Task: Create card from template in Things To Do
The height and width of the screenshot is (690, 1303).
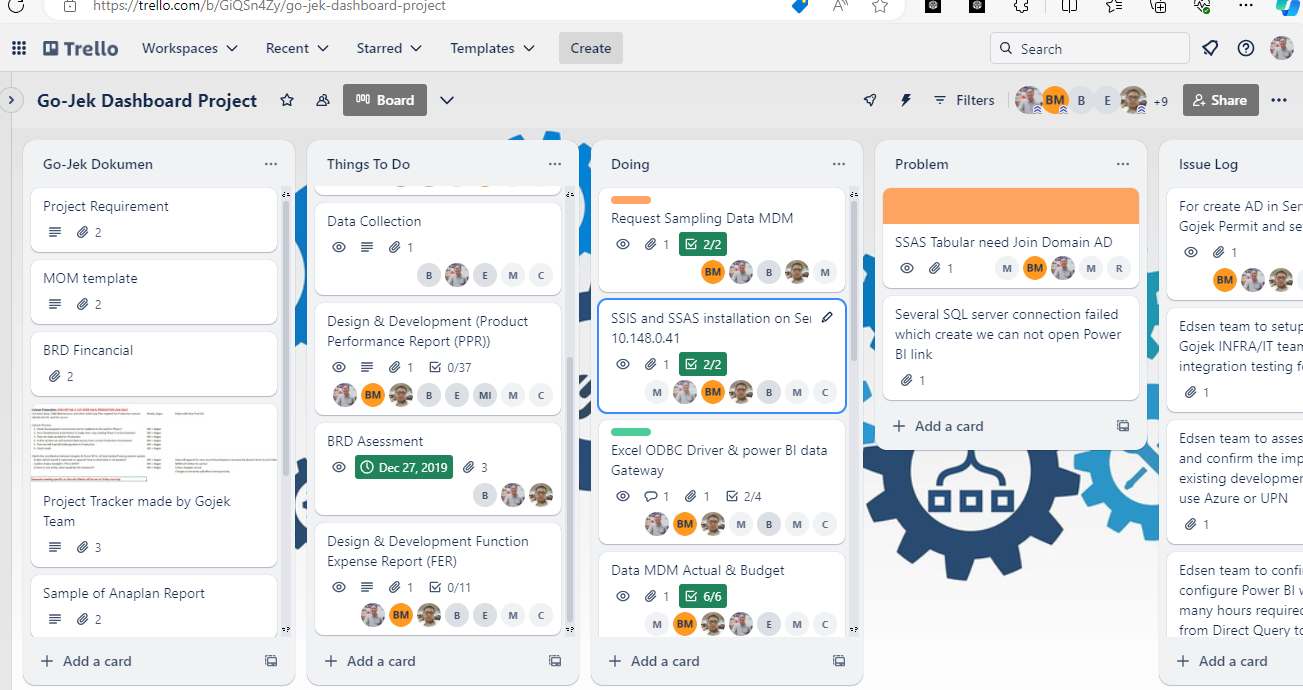Action: click(x=555, y=661)
